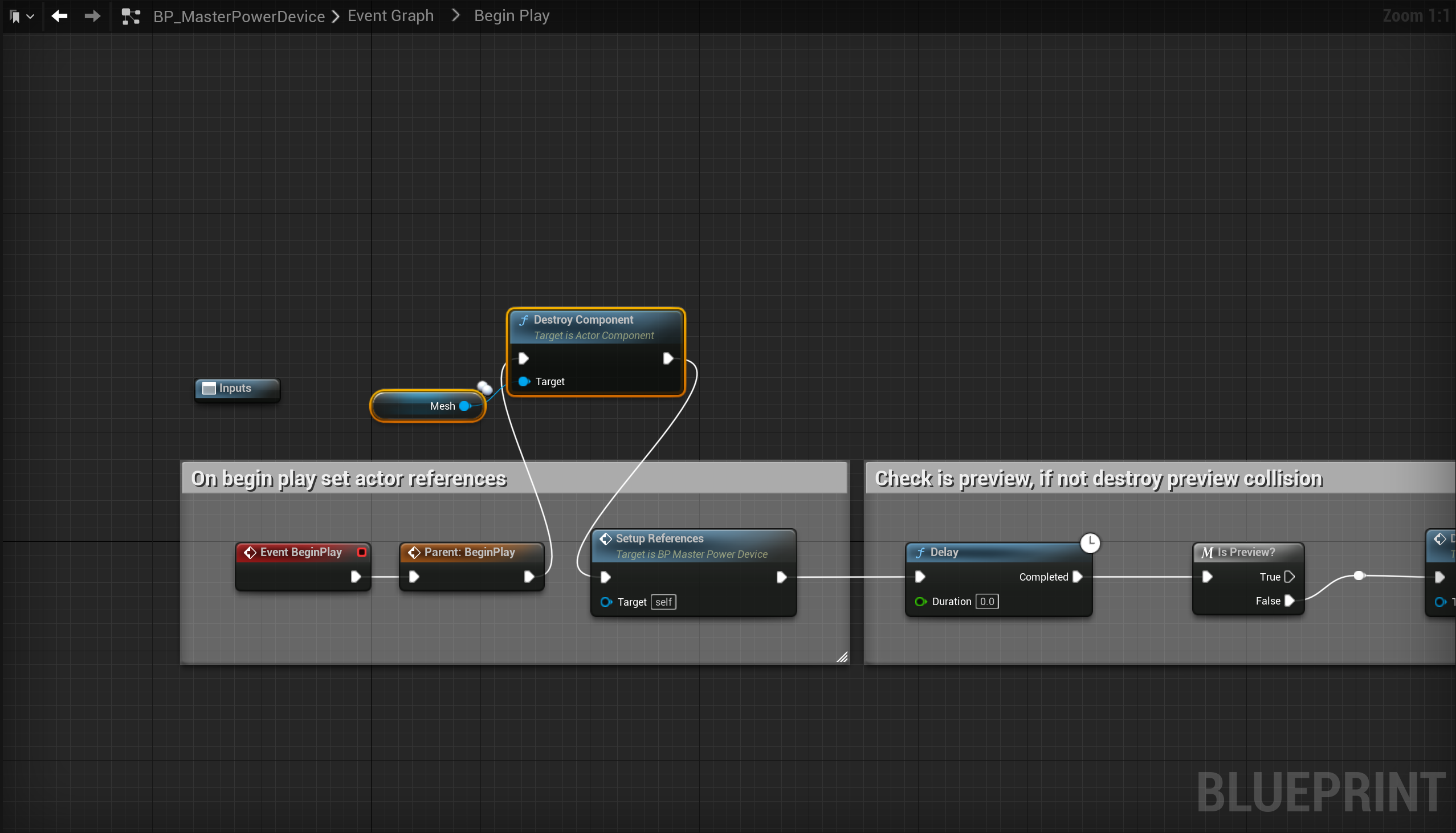Image resolution: width=1456 pixels, height=833 pixels.
Task: Click the Is Preview? False output pin
Action: click(x=1290, y=601)
